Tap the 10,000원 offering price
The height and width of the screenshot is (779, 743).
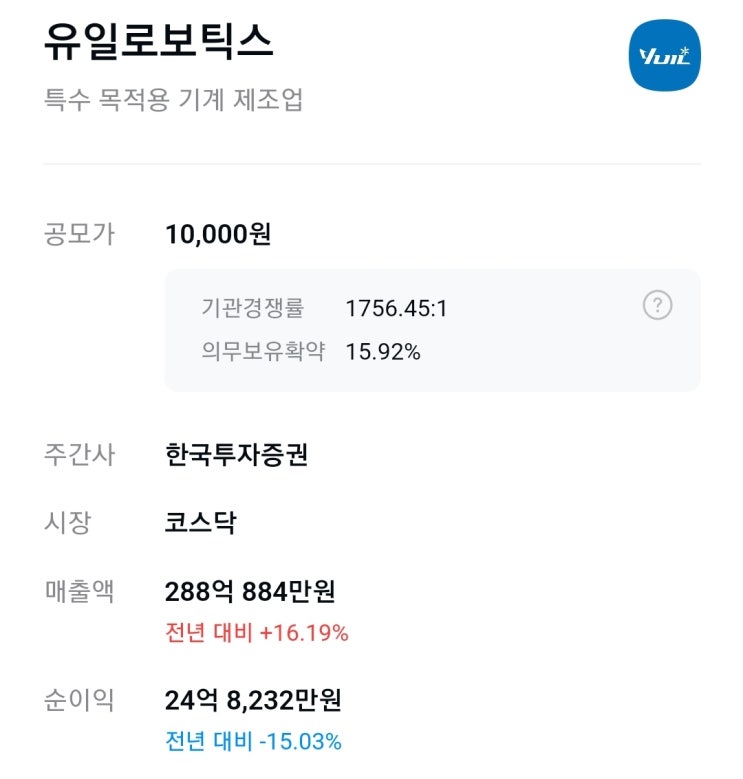[218, 234]
